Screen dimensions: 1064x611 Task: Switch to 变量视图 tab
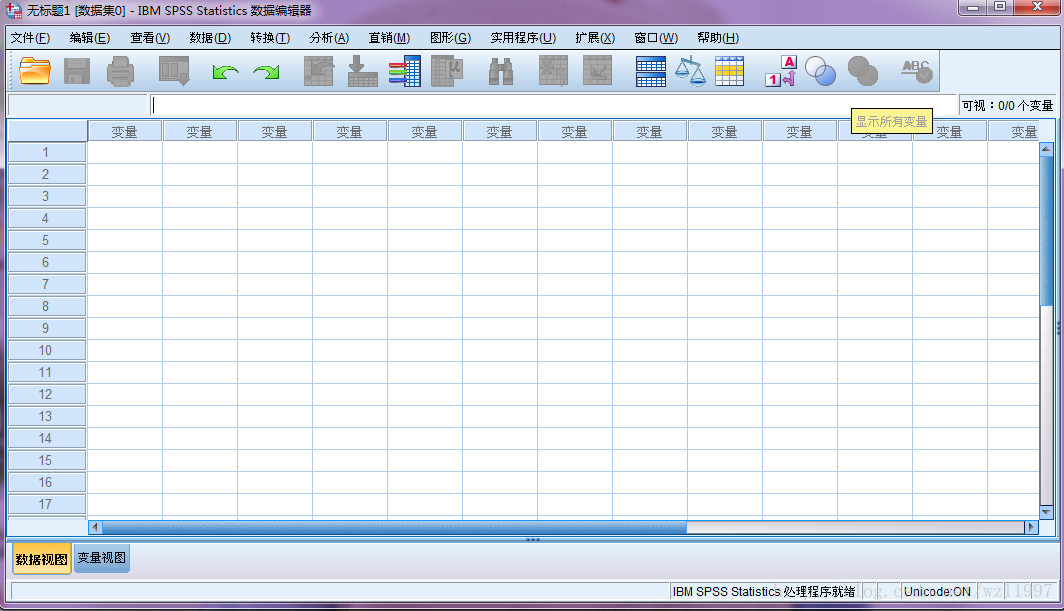point(102,559)
